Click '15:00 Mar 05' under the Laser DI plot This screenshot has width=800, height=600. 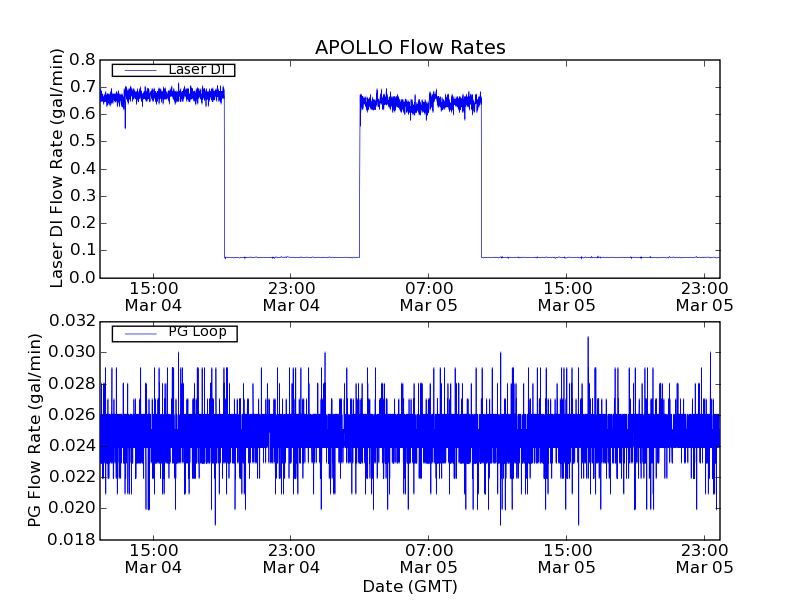pos(566,297)
